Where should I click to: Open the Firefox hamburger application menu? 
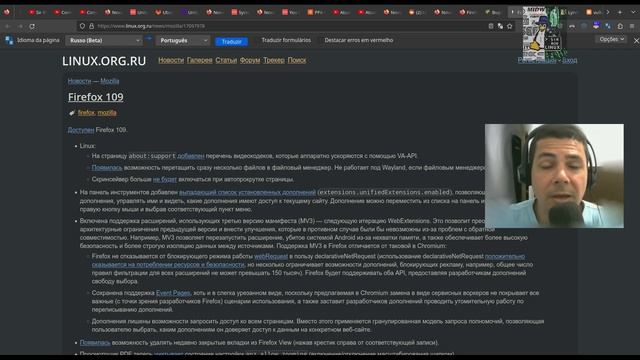point(632,26)
